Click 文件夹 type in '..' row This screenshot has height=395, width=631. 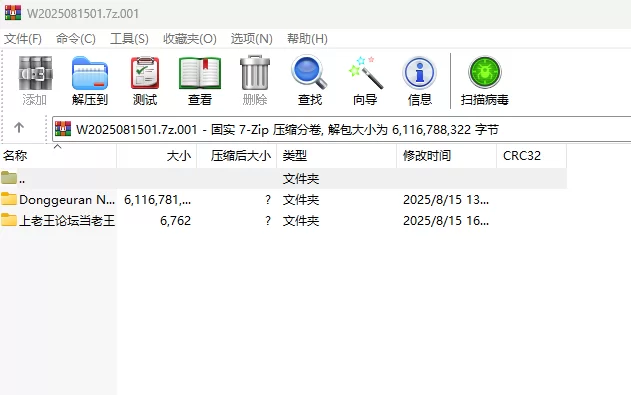tap(301, 179)
